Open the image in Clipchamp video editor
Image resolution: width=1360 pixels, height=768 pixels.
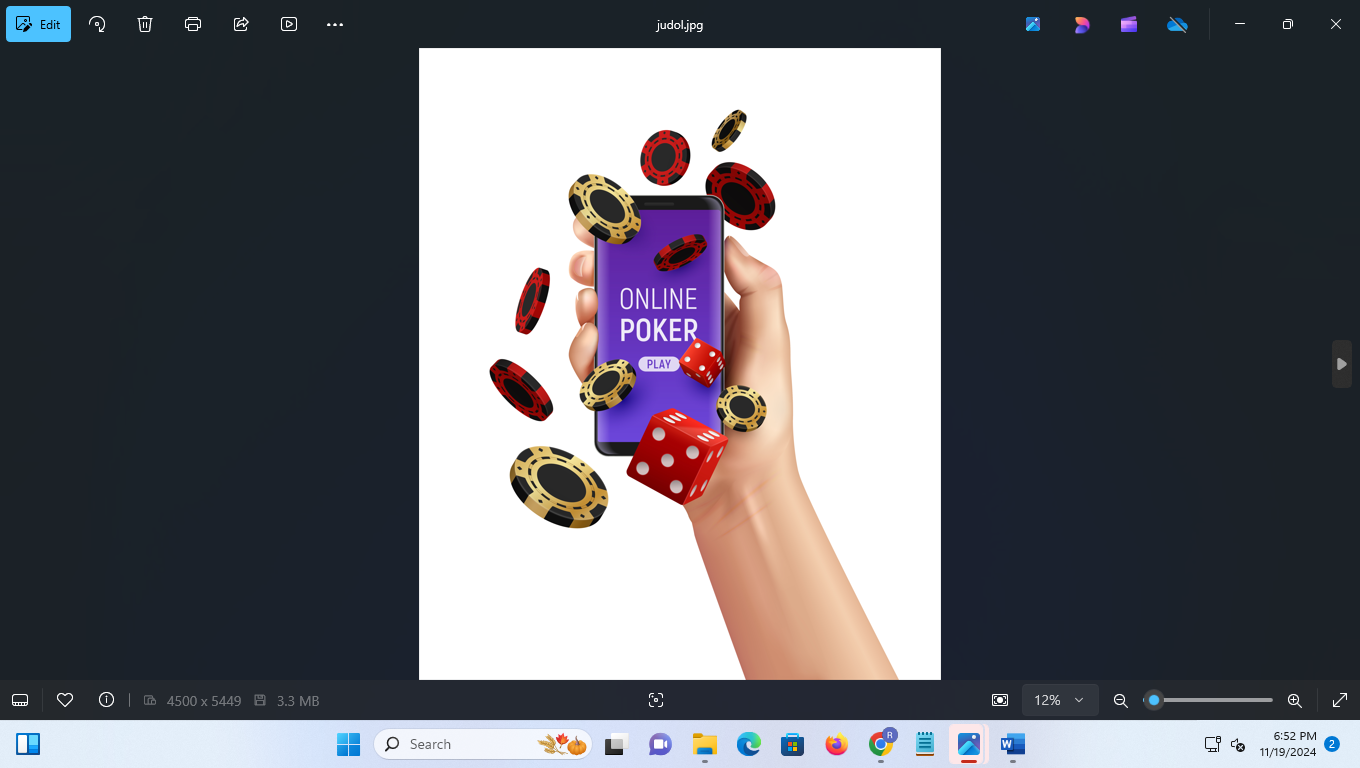click(1129, 23)
